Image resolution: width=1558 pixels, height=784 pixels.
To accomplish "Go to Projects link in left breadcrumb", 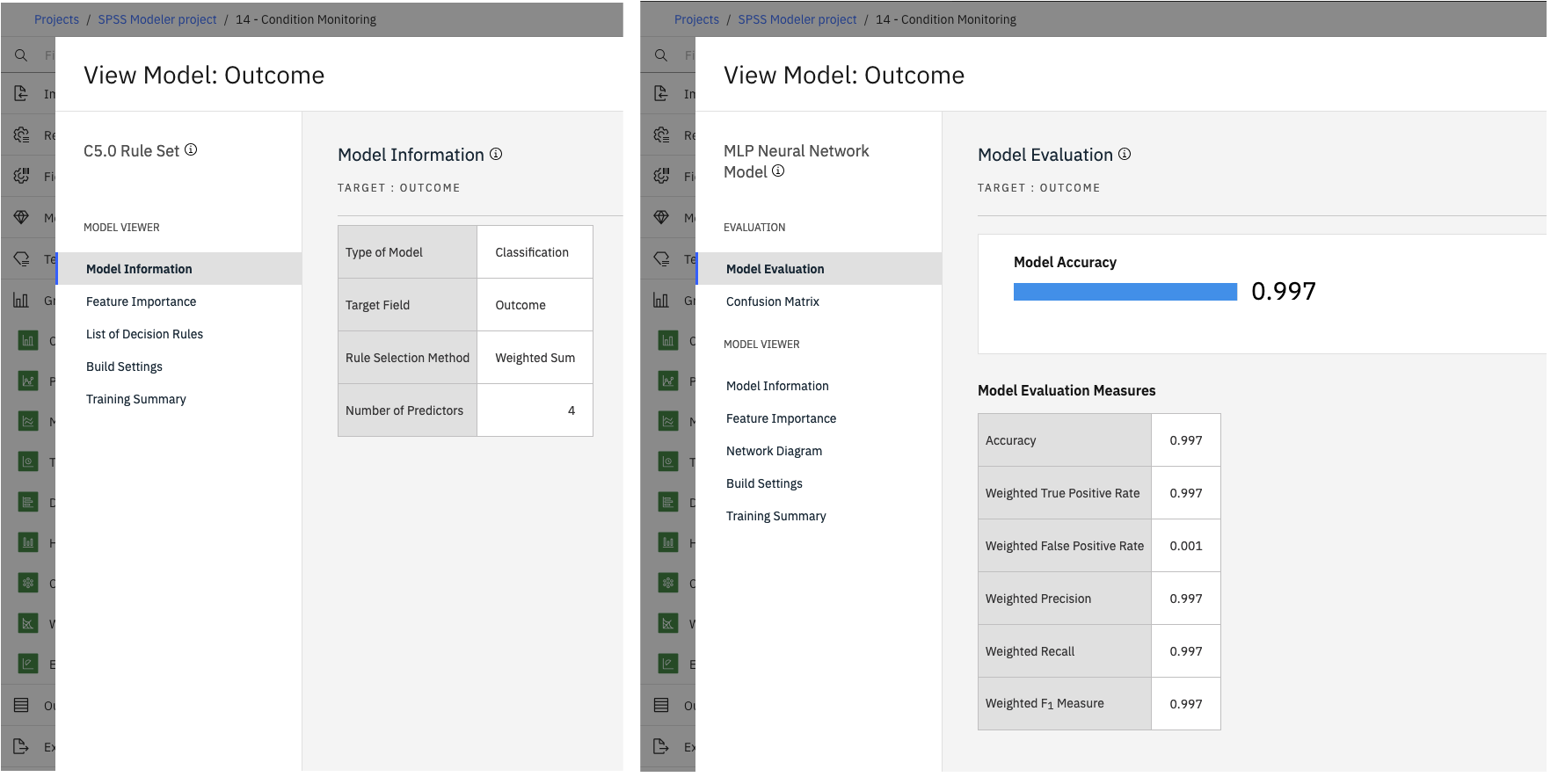I will 56,19.
